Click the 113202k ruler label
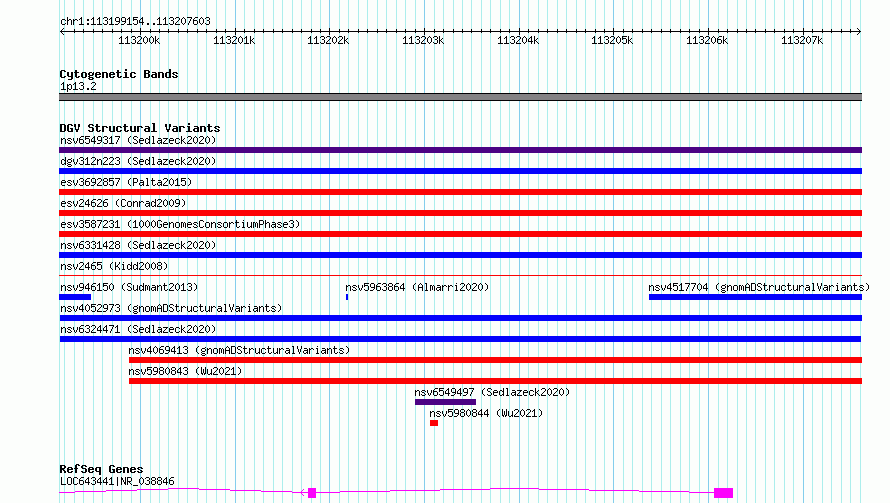 pos(328,40)
